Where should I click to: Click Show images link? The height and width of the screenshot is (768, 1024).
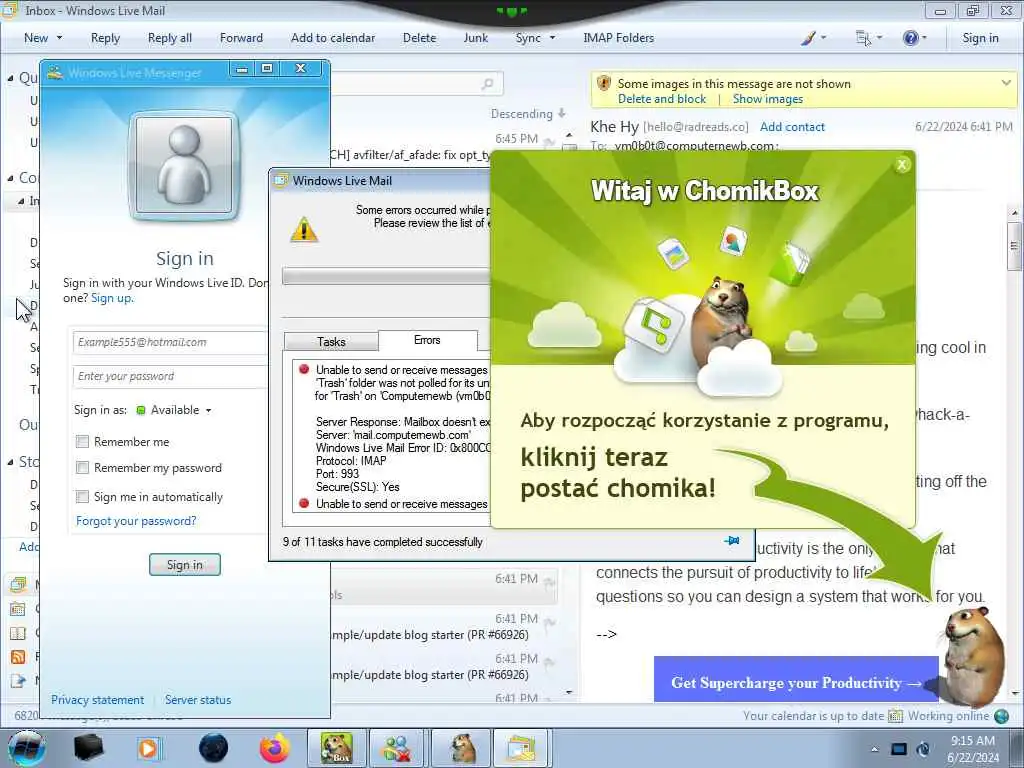click(x=767, y=99)
